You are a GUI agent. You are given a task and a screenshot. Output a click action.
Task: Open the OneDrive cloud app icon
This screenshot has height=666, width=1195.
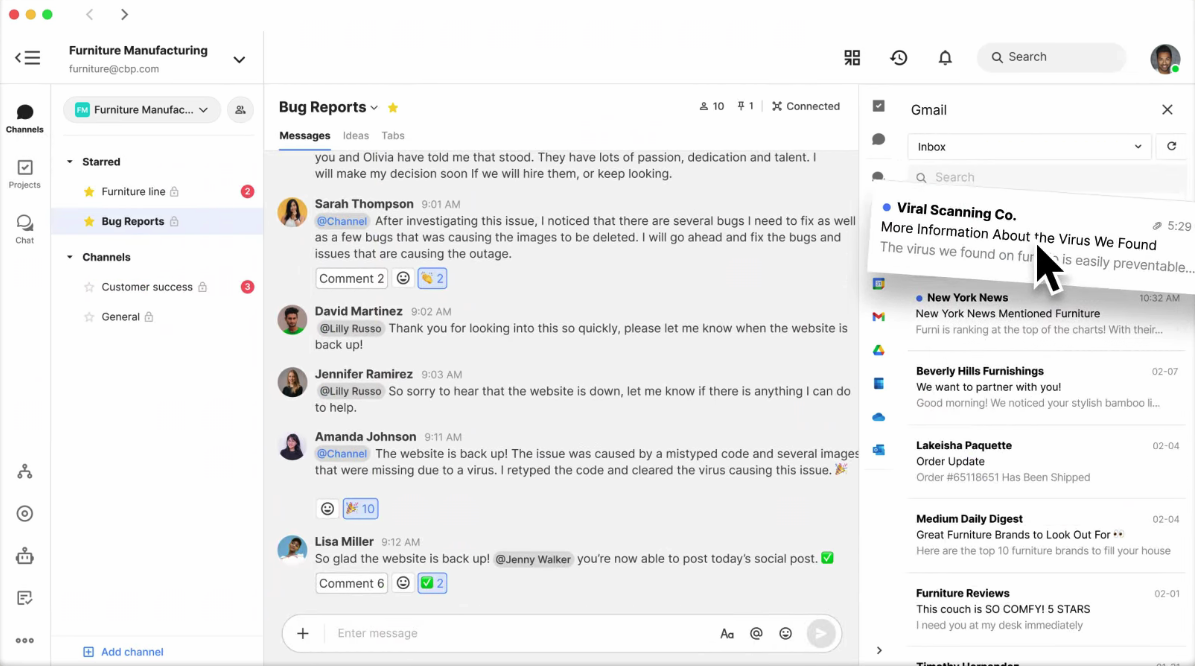(x=879, y=417)
